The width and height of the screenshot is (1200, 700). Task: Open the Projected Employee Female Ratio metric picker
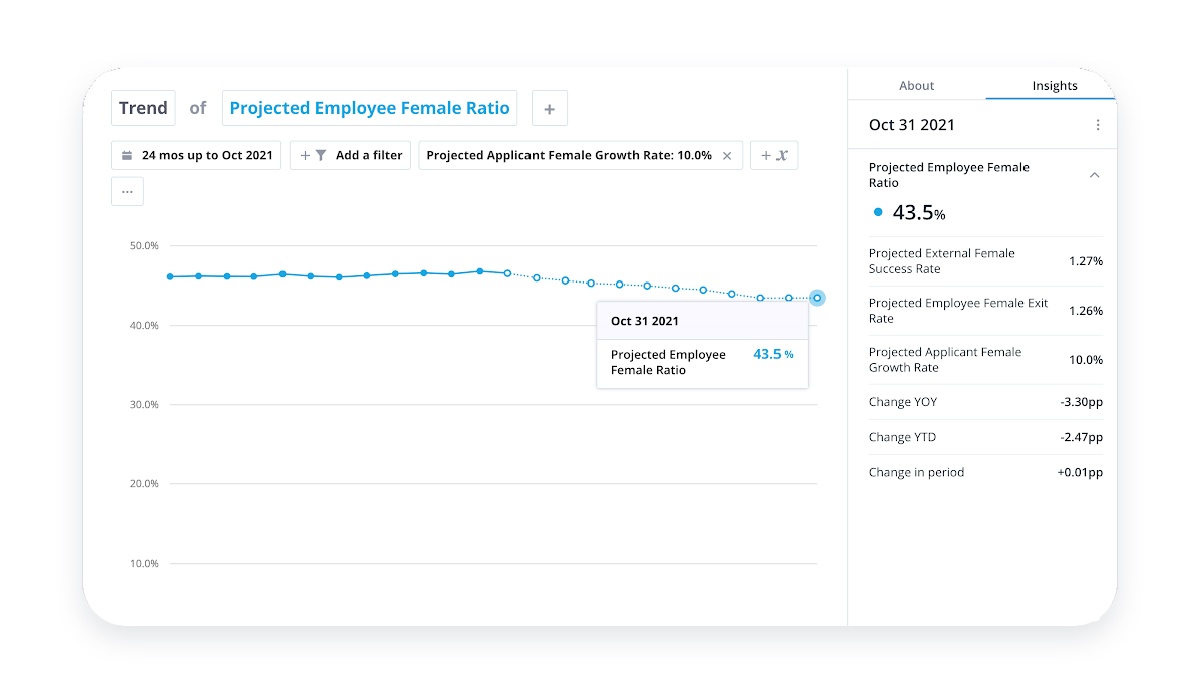pyautogui.click(x=369, y=108)
